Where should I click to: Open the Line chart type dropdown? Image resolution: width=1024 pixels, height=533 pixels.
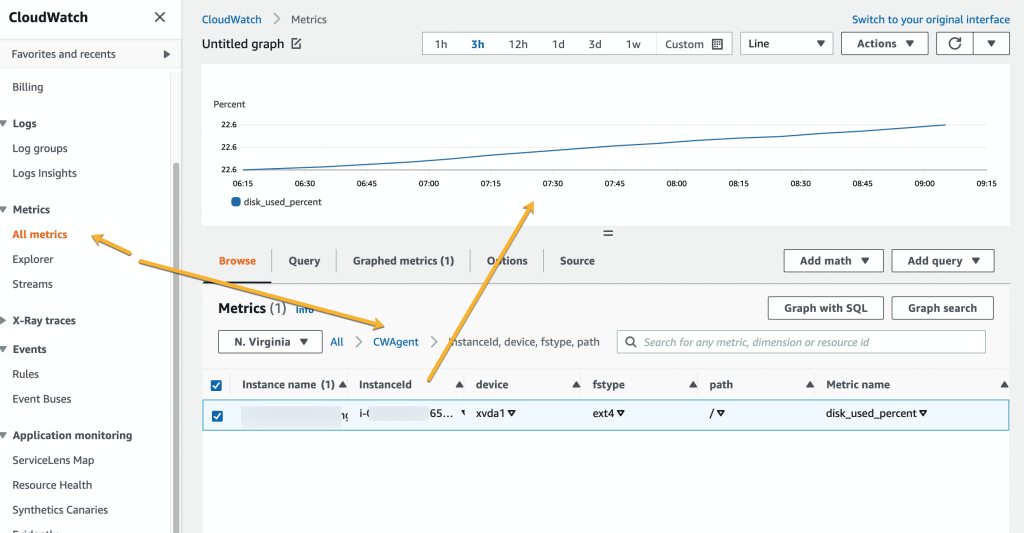[786, 44]
